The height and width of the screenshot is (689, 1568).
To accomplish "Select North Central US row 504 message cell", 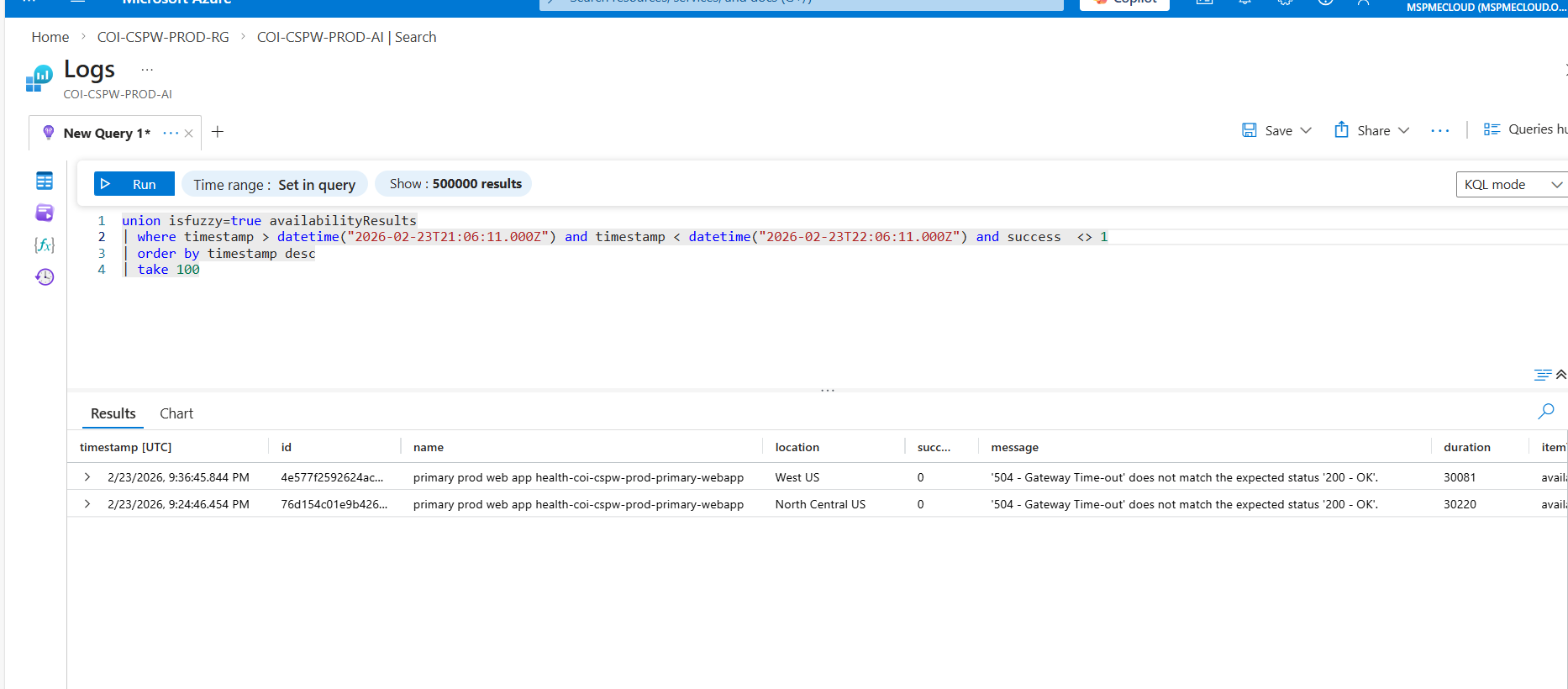I will [x=1185, y=504].
